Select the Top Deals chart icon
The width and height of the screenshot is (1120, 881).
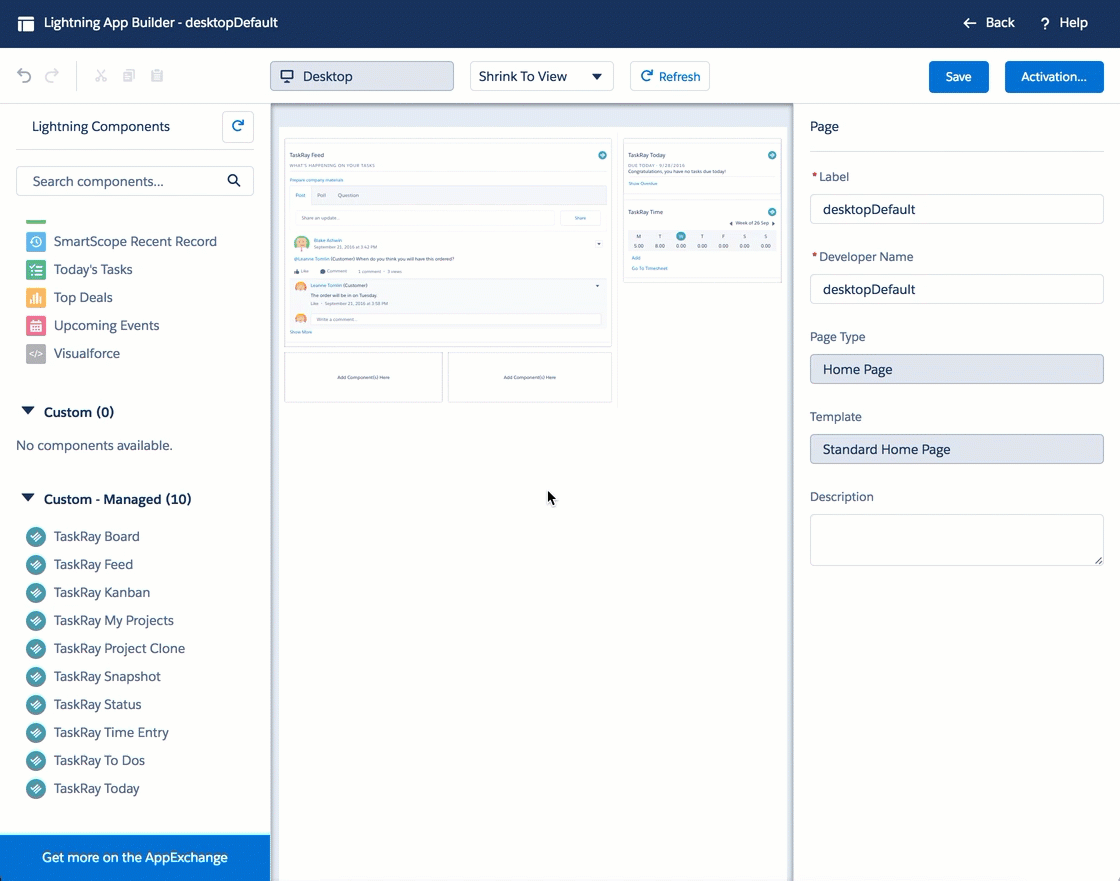click(x=36, y=297)
